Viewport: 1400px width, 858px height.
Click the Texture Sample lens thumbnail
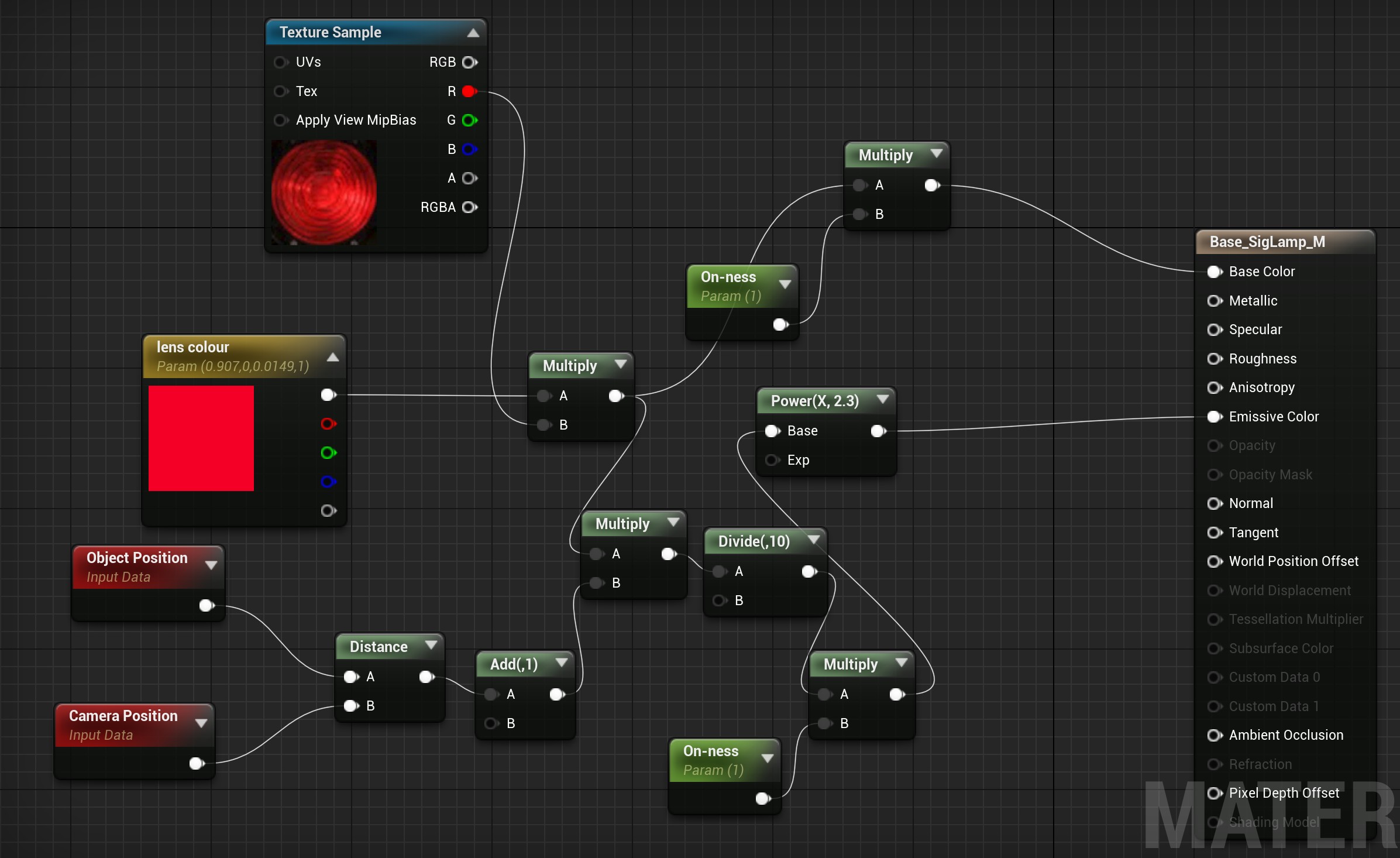324,192
